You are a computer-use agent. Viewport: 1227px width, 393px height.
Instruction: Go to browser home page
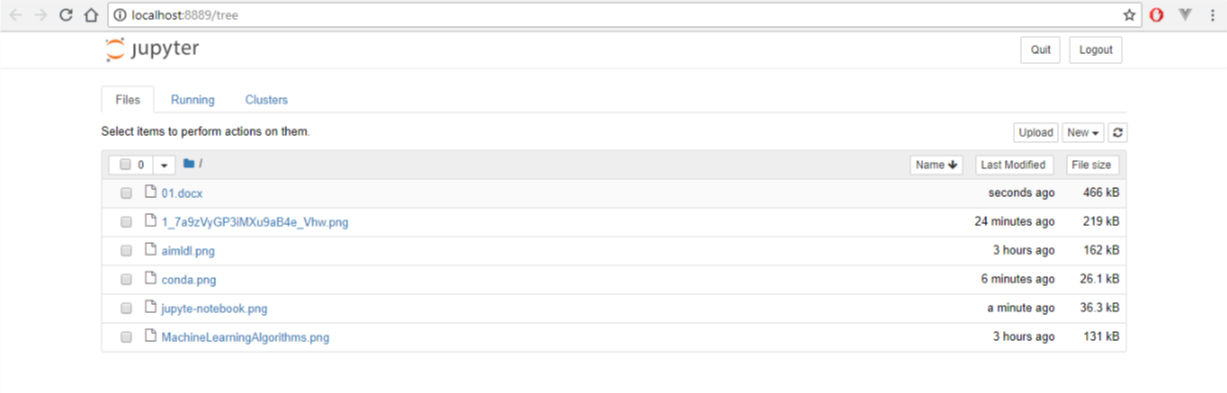[91, 15]
